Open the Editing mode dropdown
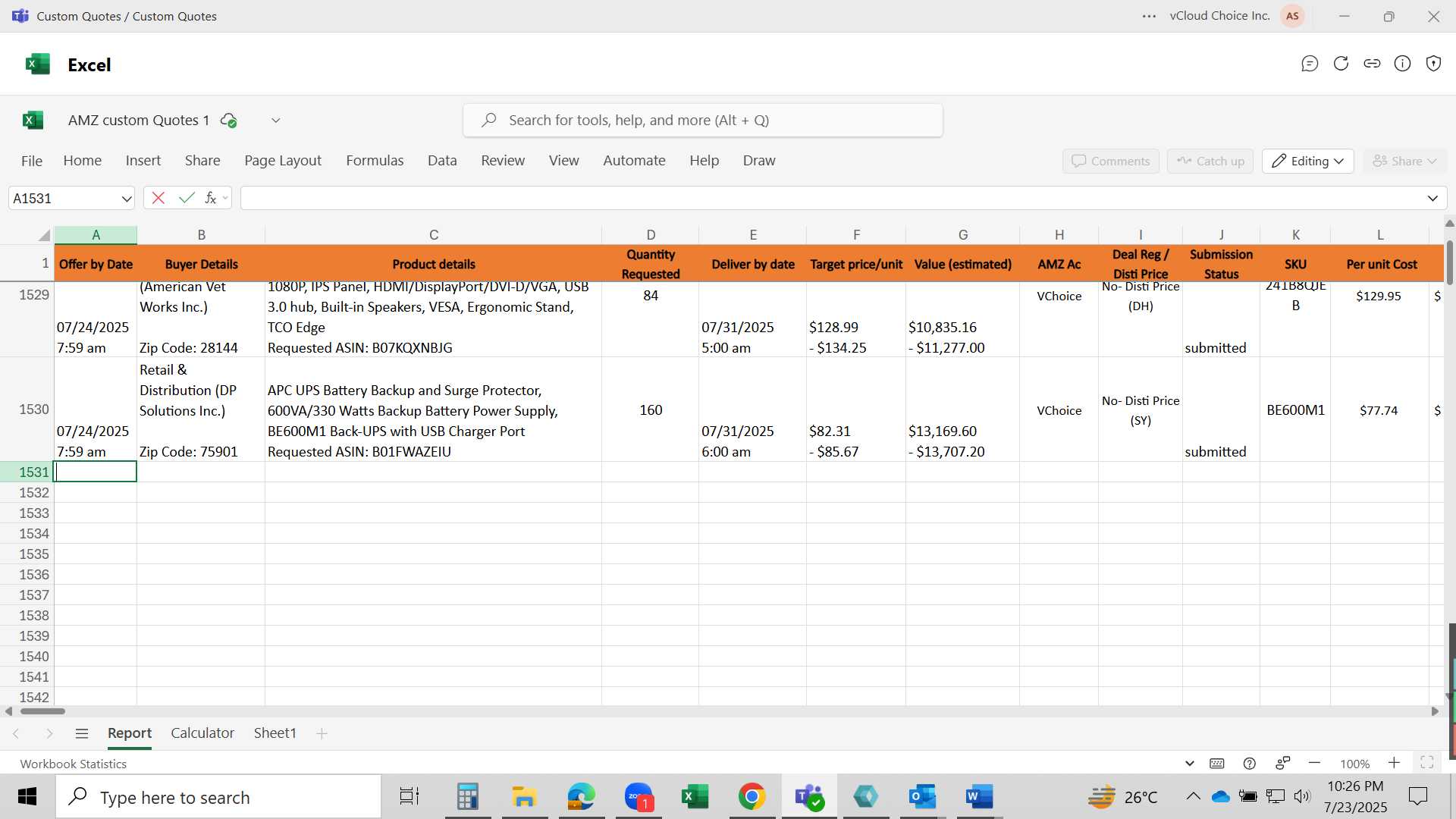The width and height of the screenshot is (1456, 819). point(1308,161)
